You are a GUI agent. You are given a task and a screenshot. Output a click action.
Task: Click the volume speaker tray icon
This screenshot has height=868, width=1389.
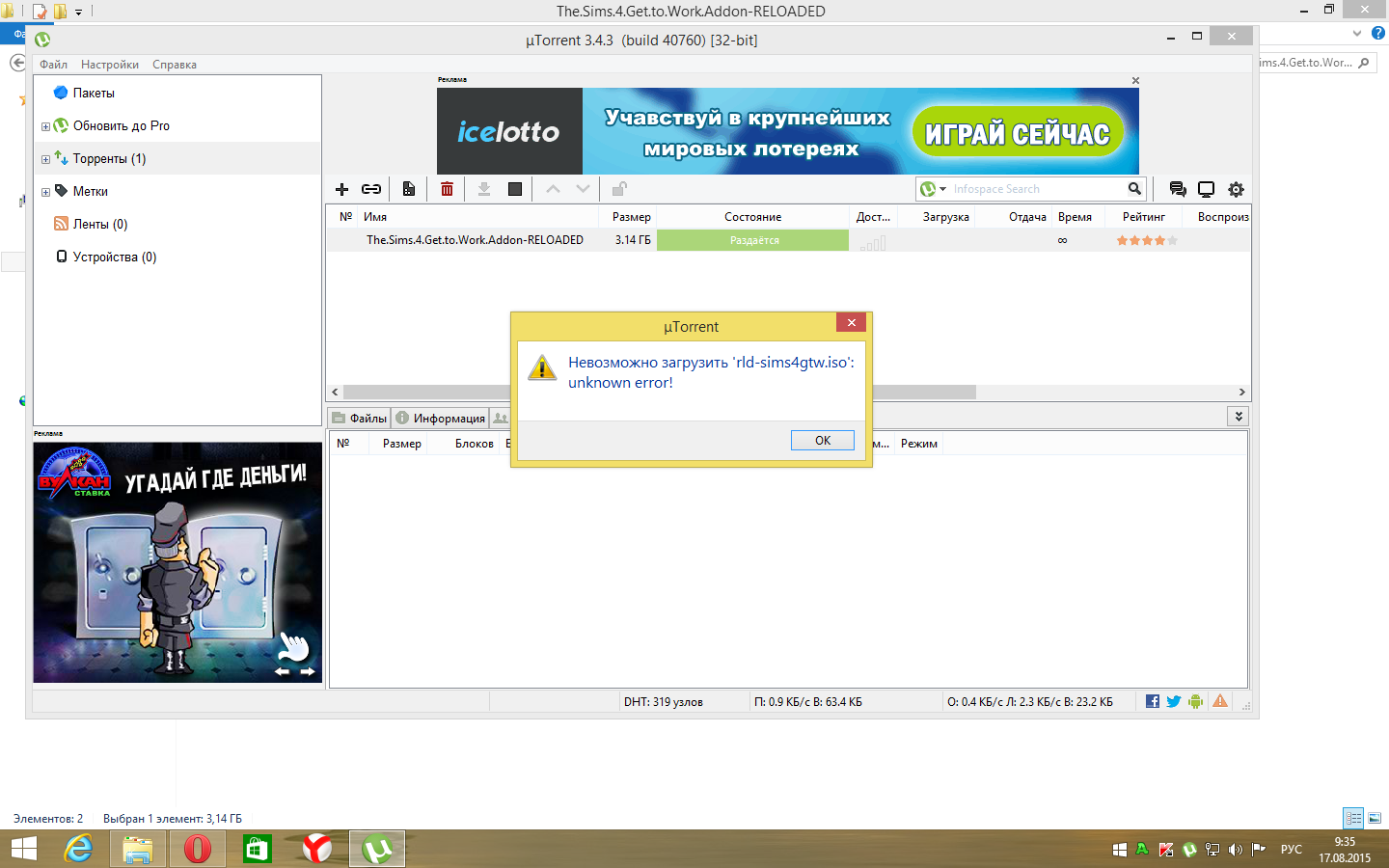click(1236, 850)
